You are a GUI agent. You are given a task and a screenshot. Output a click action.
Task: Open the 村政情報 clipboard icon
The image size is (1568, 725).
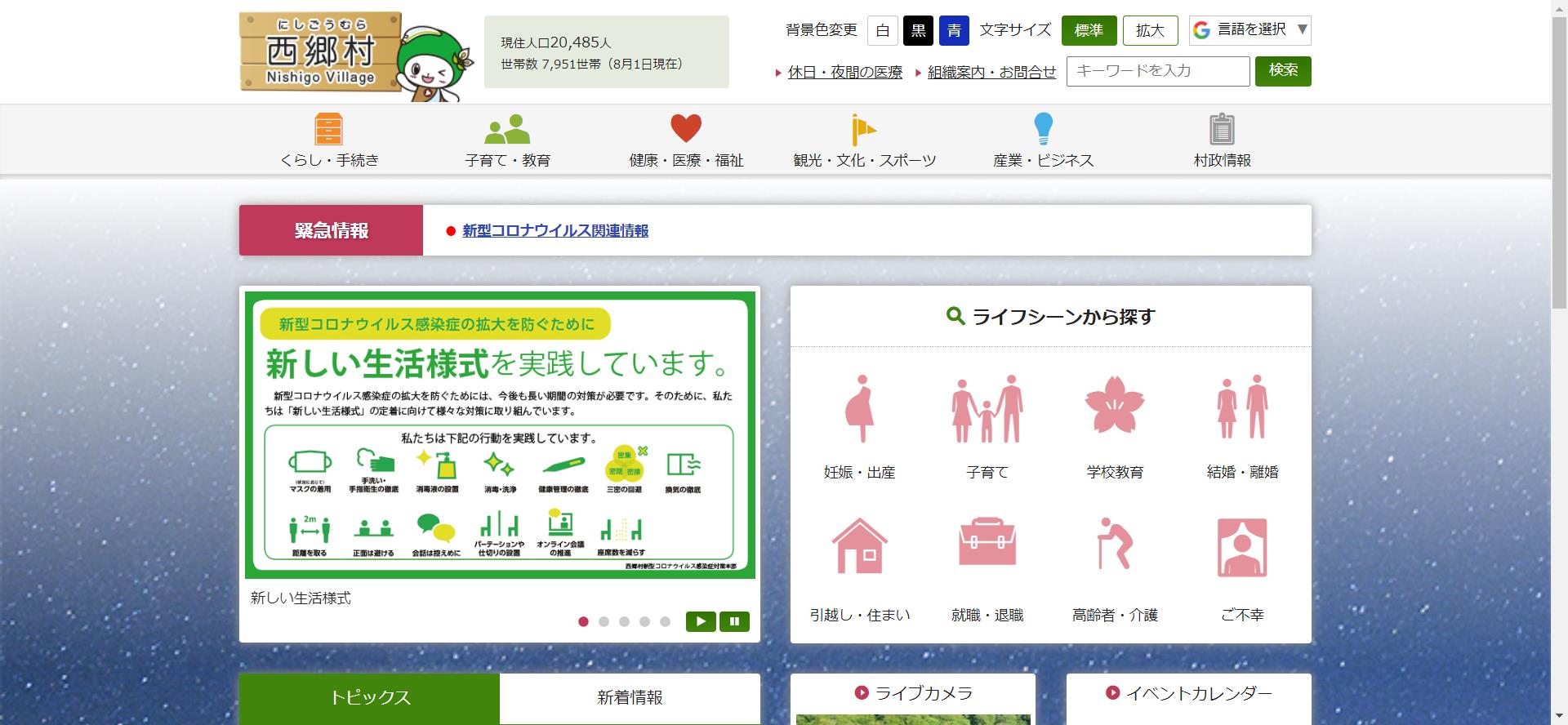(x=1222, y=129)
